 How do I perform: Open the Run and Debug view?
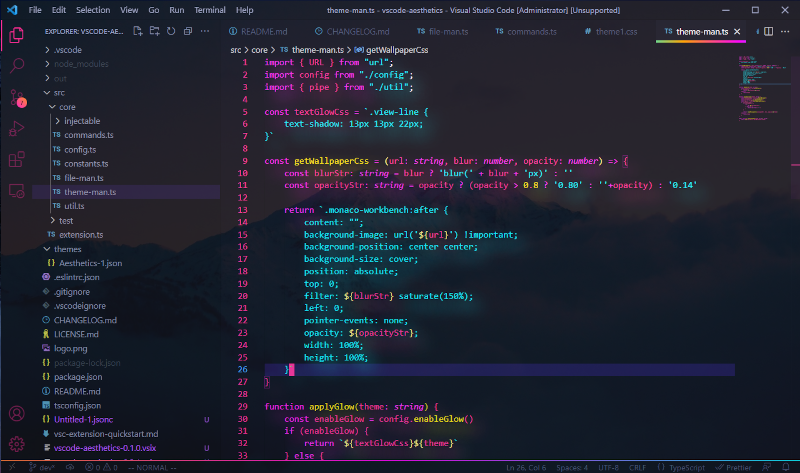[x=17, y=128]
